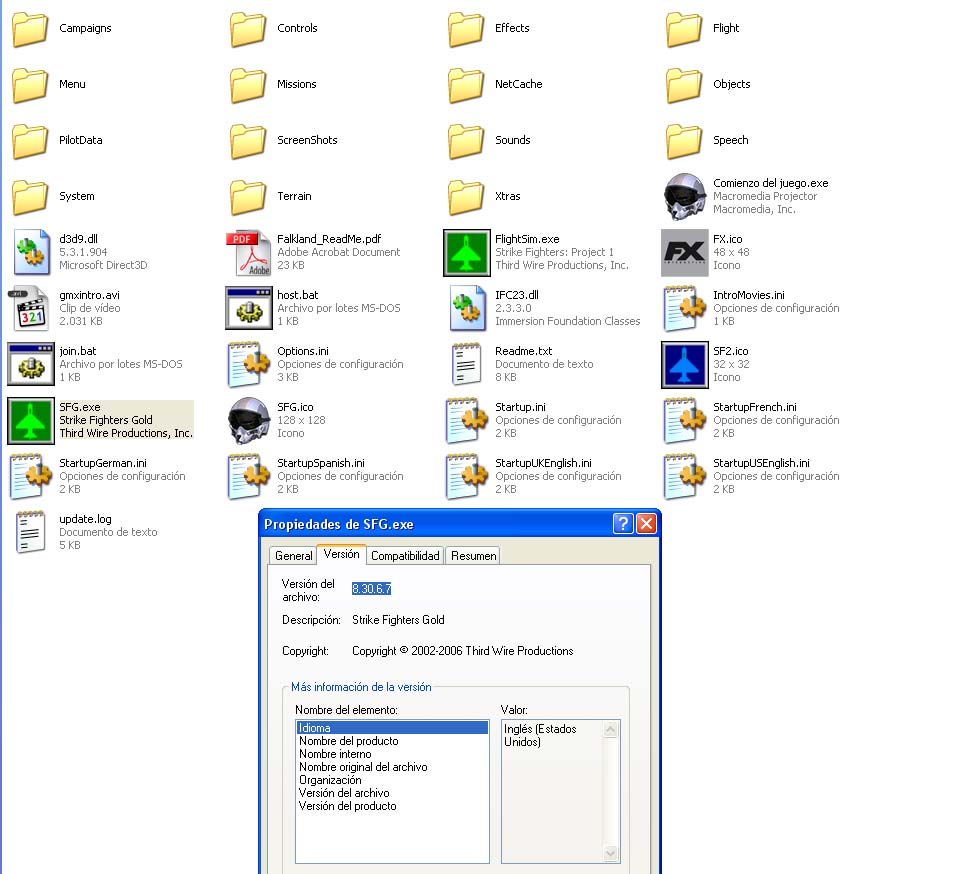Screen dimensions: 961x874
Task: Select the Xtras folder icon
Action: (x=466, y=197)
